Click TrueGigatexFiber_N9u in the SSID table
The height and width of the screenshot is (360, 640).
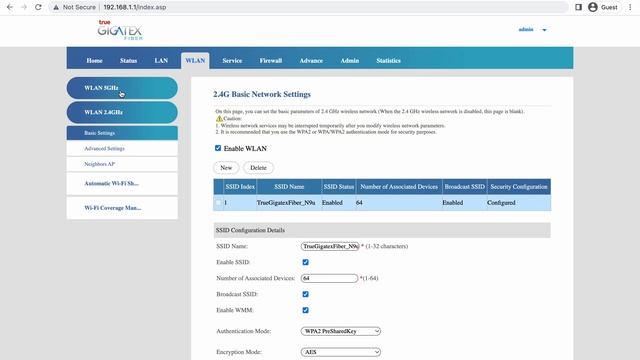click(x=286, y=202)
